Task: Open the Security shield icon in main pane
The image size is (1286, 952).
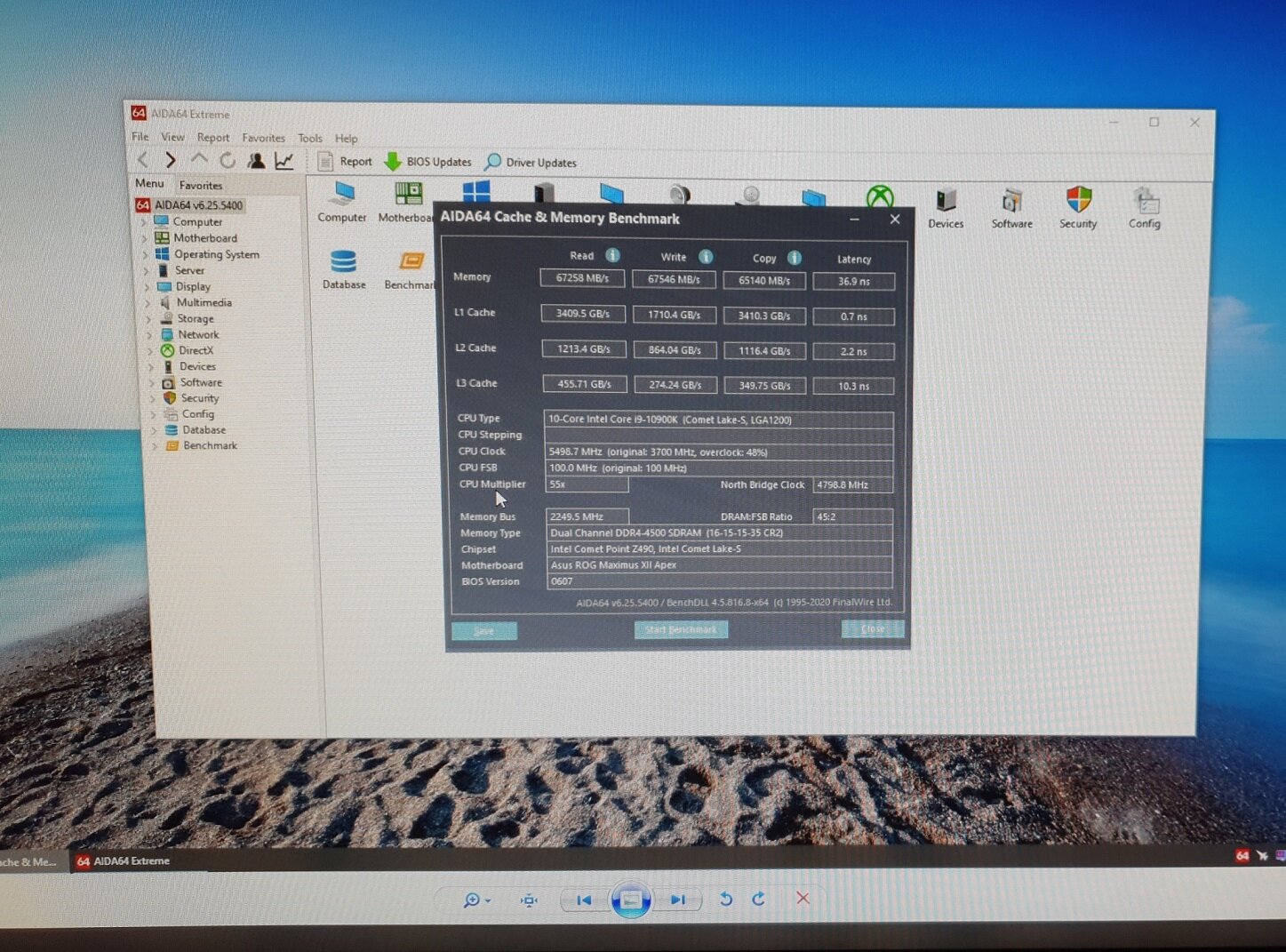Action: pos(1078,208)
